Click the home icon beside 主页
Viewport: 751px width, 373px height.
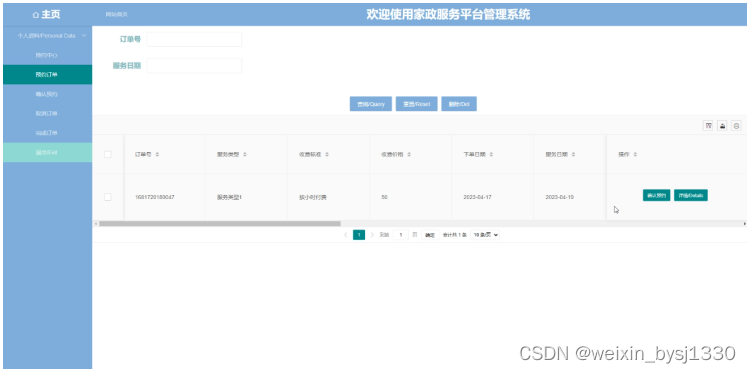35,15
